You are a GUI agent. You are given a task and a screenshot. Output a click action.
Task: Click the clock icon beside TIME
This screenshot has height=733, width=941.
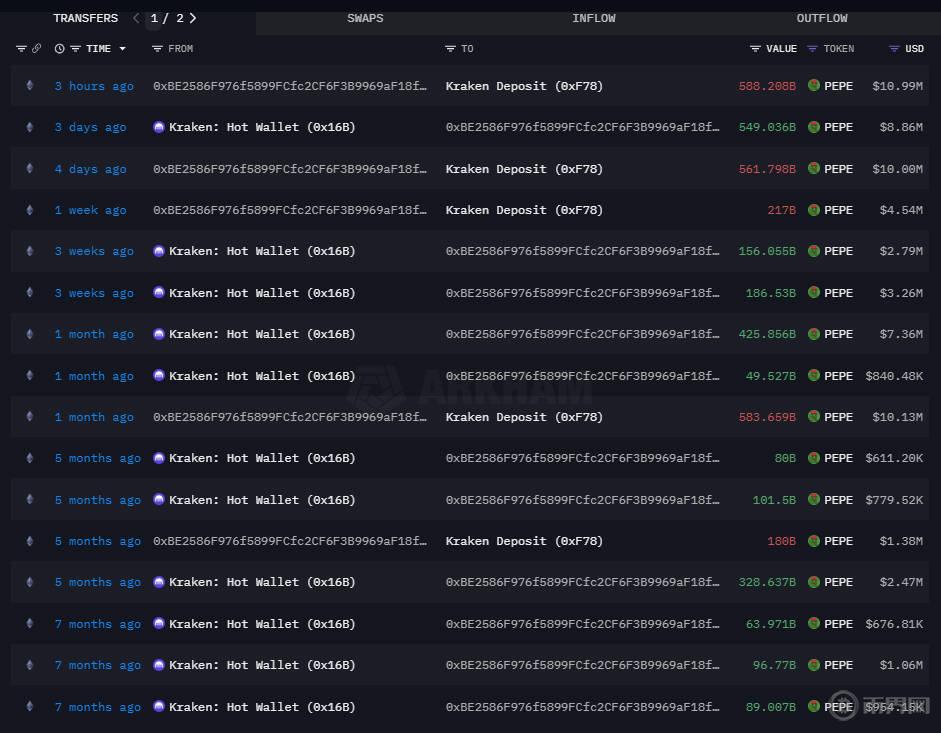click(60, 49)
